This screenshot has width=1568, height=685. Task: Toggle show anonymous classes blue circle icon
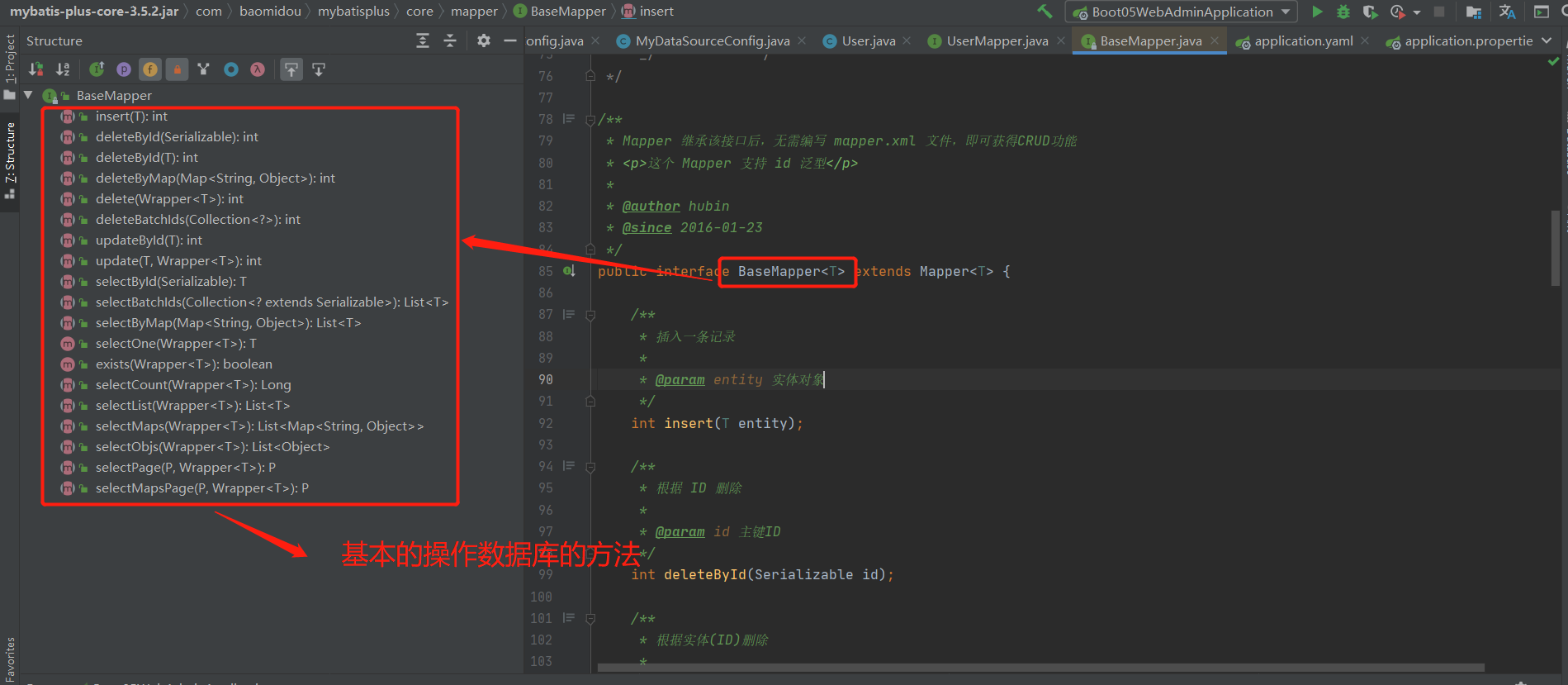[x=231, y=69]
